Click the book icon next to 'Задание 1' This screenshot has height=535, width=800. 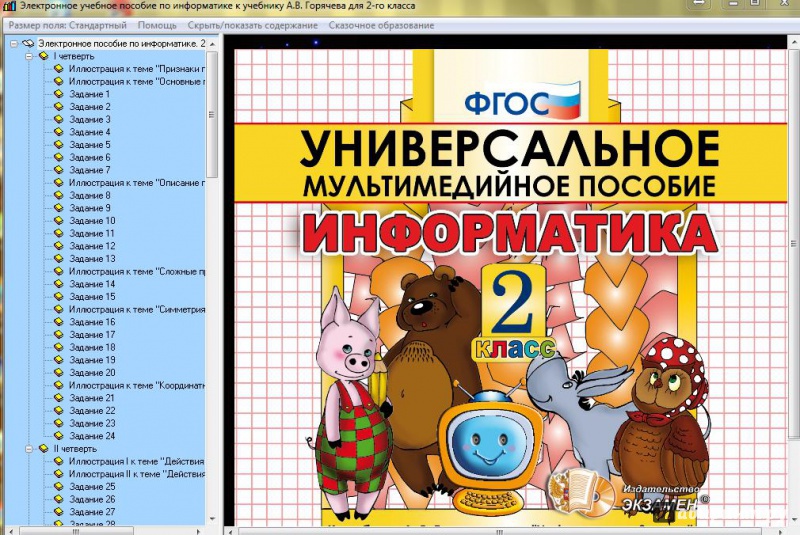coord(59,94)
